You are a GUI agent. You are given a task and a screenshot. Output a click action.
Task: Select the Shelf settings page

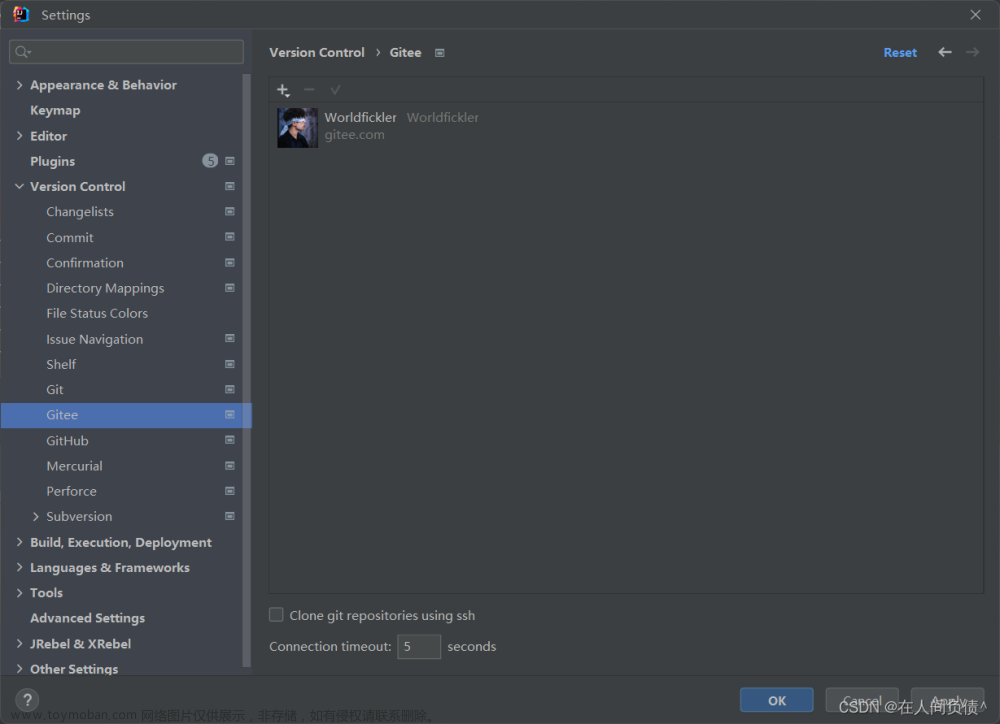61,364
